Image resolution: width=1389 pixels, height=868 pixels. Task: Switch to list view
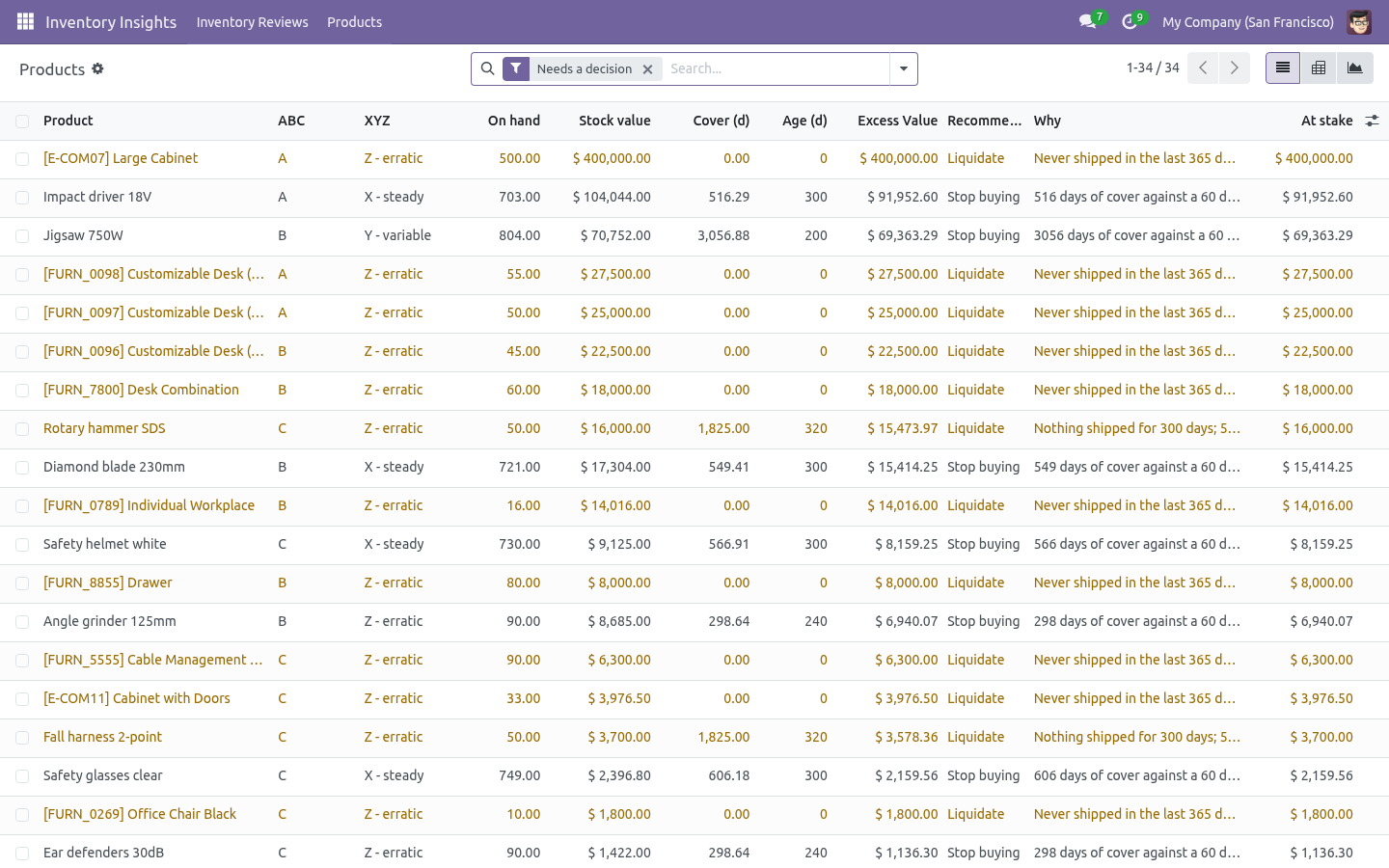pos(1283,68)
